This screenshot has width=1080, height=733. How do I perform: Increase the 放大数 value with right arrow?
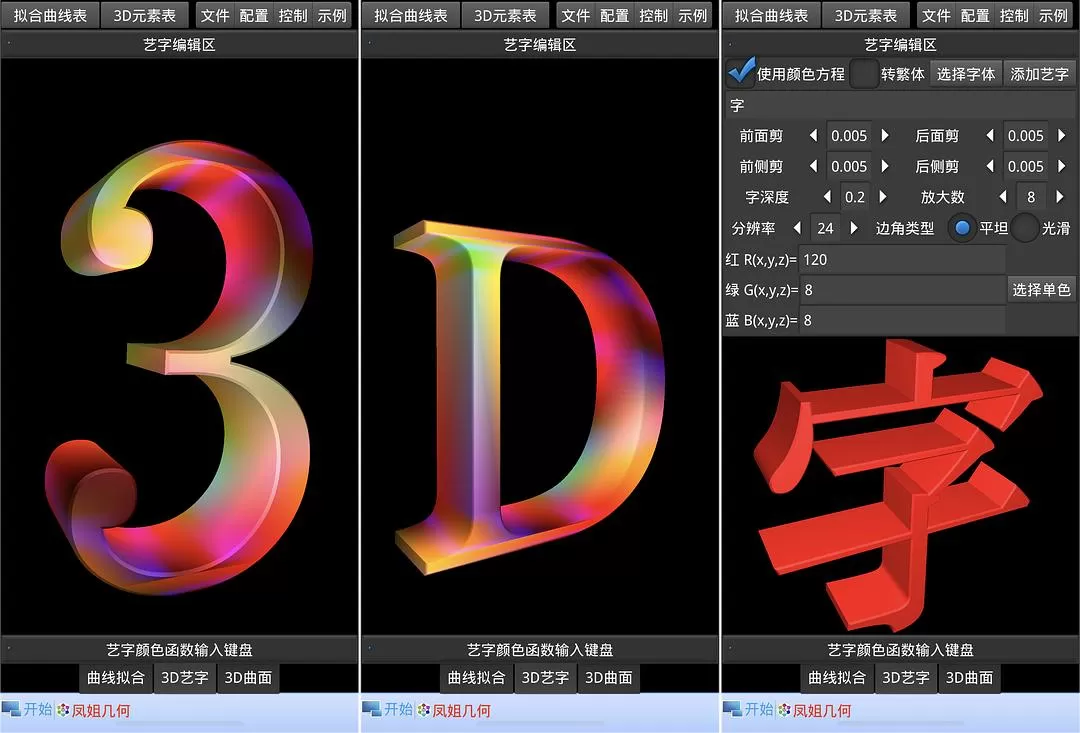click(x=1060, y=197)
